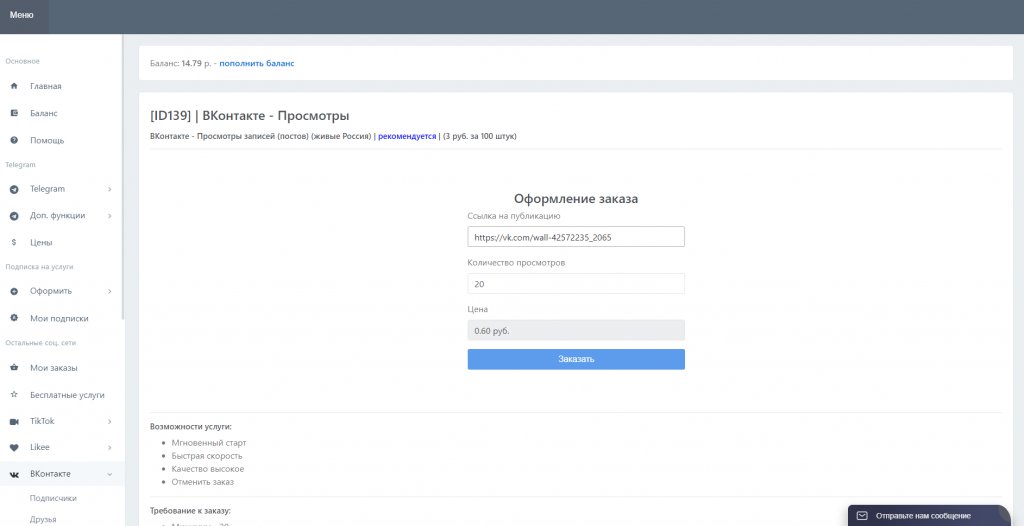Open the Отправьте нам сообщение chat widget
1024x526 pixels.
click(x=929, y=516)
